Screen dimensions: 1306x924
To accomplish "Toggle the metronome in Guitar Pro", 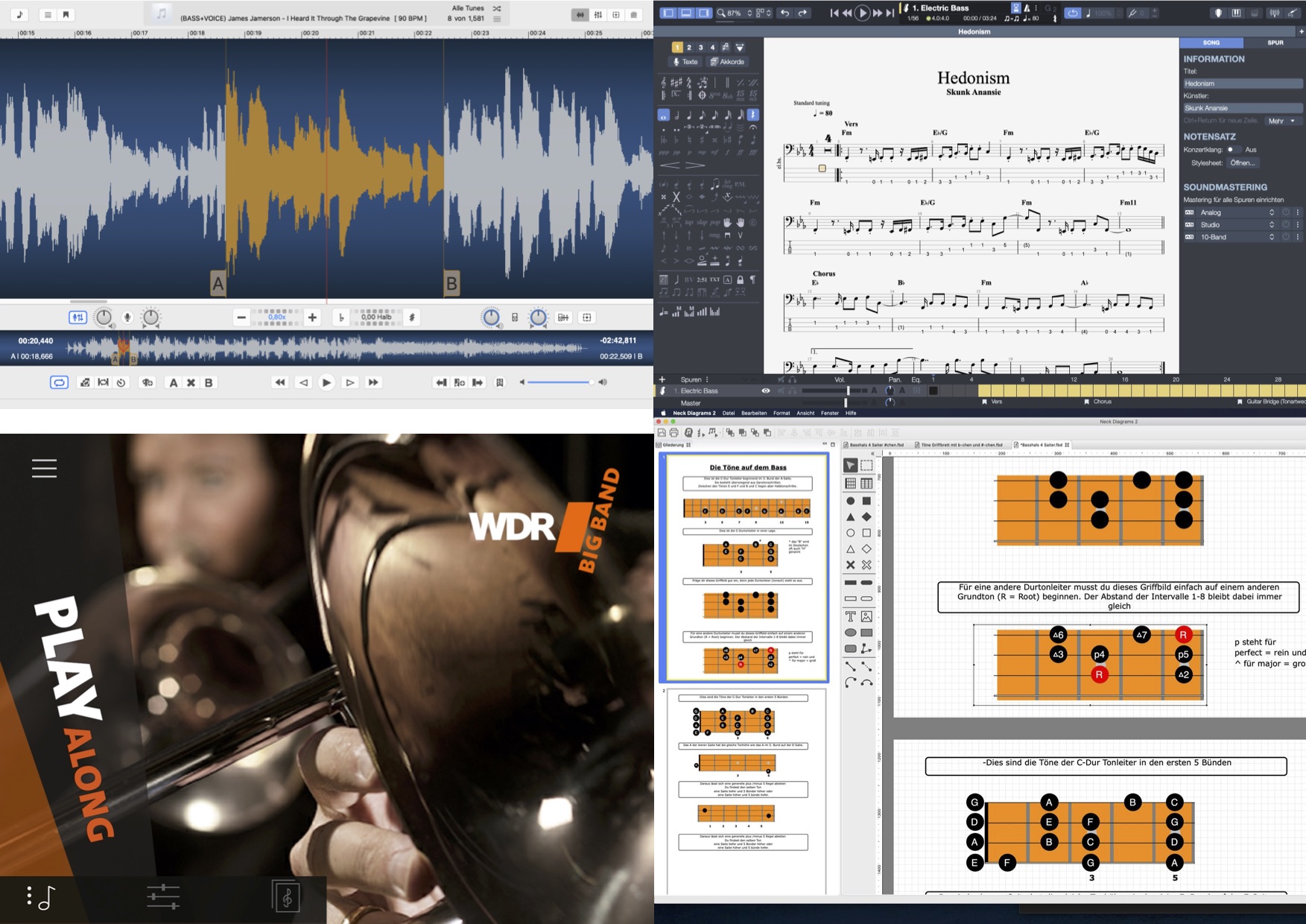I will point(1027,8).
